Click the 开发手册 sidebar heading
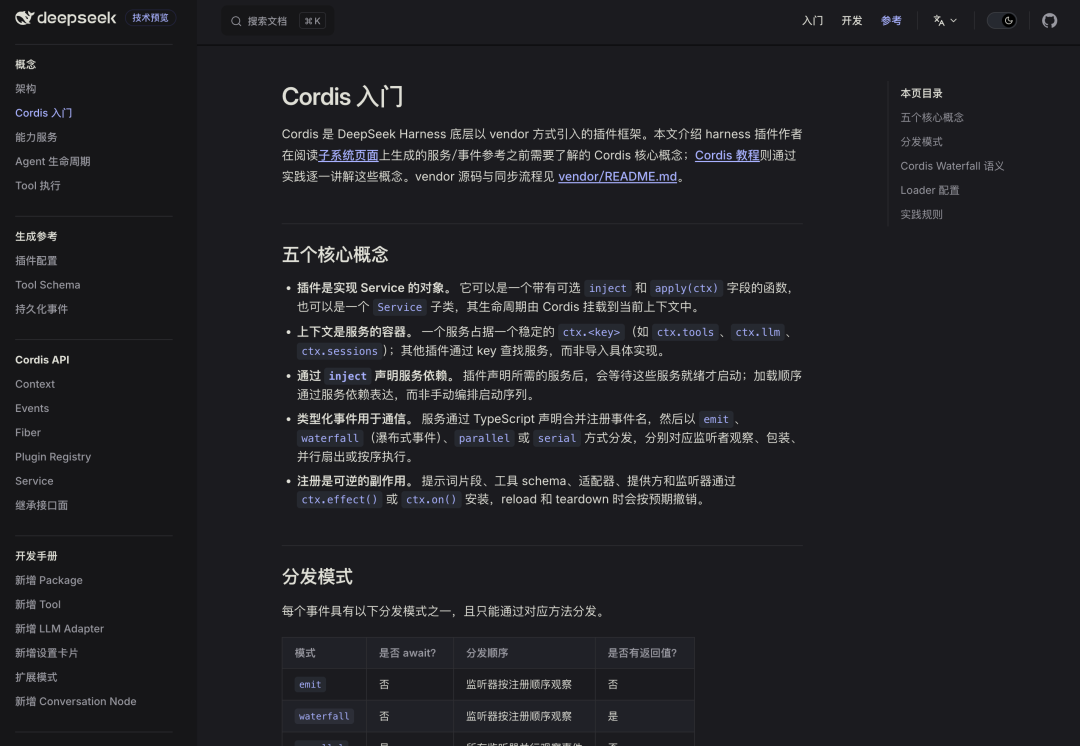The height and width of the screenshot is (746, 1080). coord(36,555)
